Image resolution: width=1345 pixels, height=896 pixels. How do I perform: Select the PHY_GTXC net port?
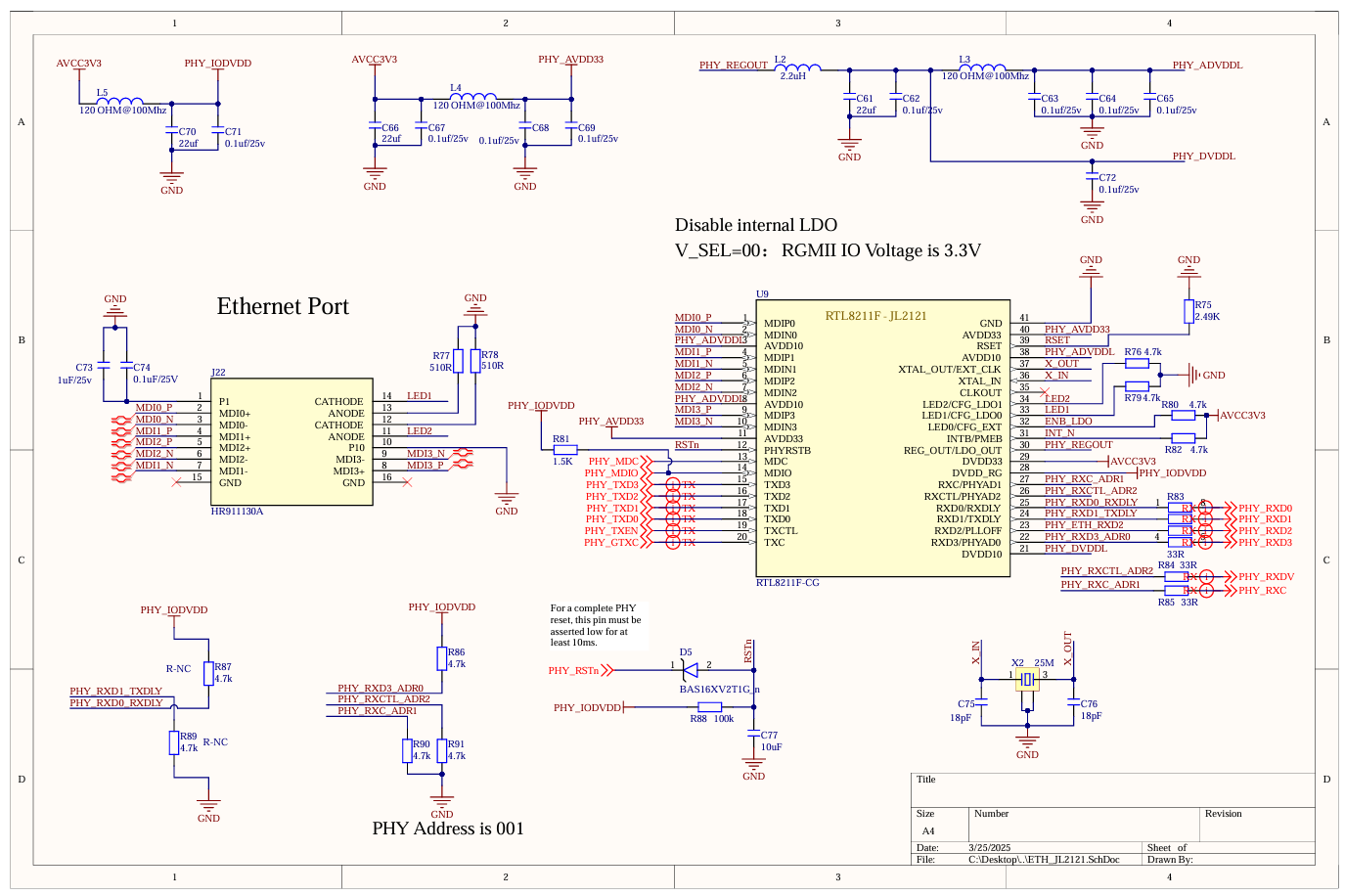(617, 542)
